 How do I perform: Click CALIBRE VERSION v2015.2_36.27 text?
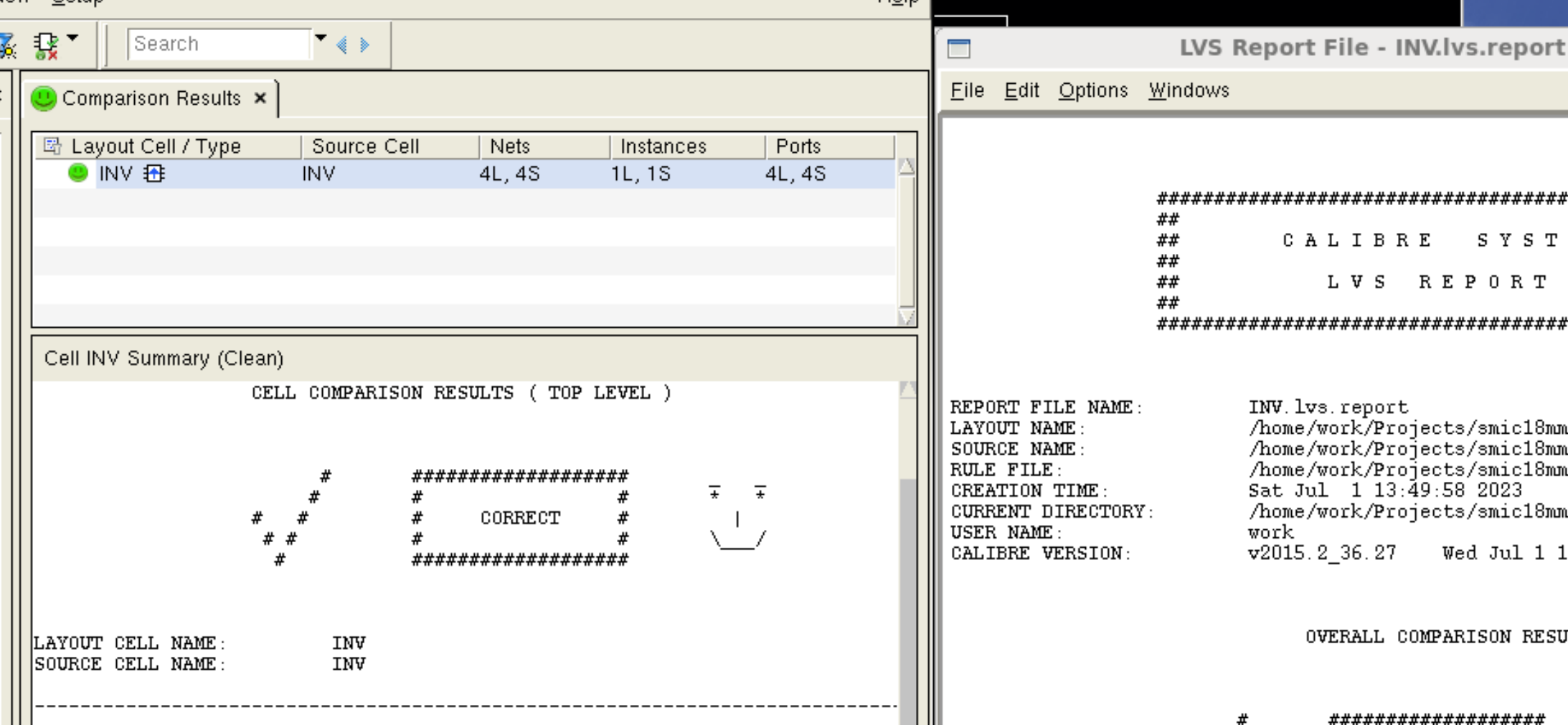click(1322, 553)
